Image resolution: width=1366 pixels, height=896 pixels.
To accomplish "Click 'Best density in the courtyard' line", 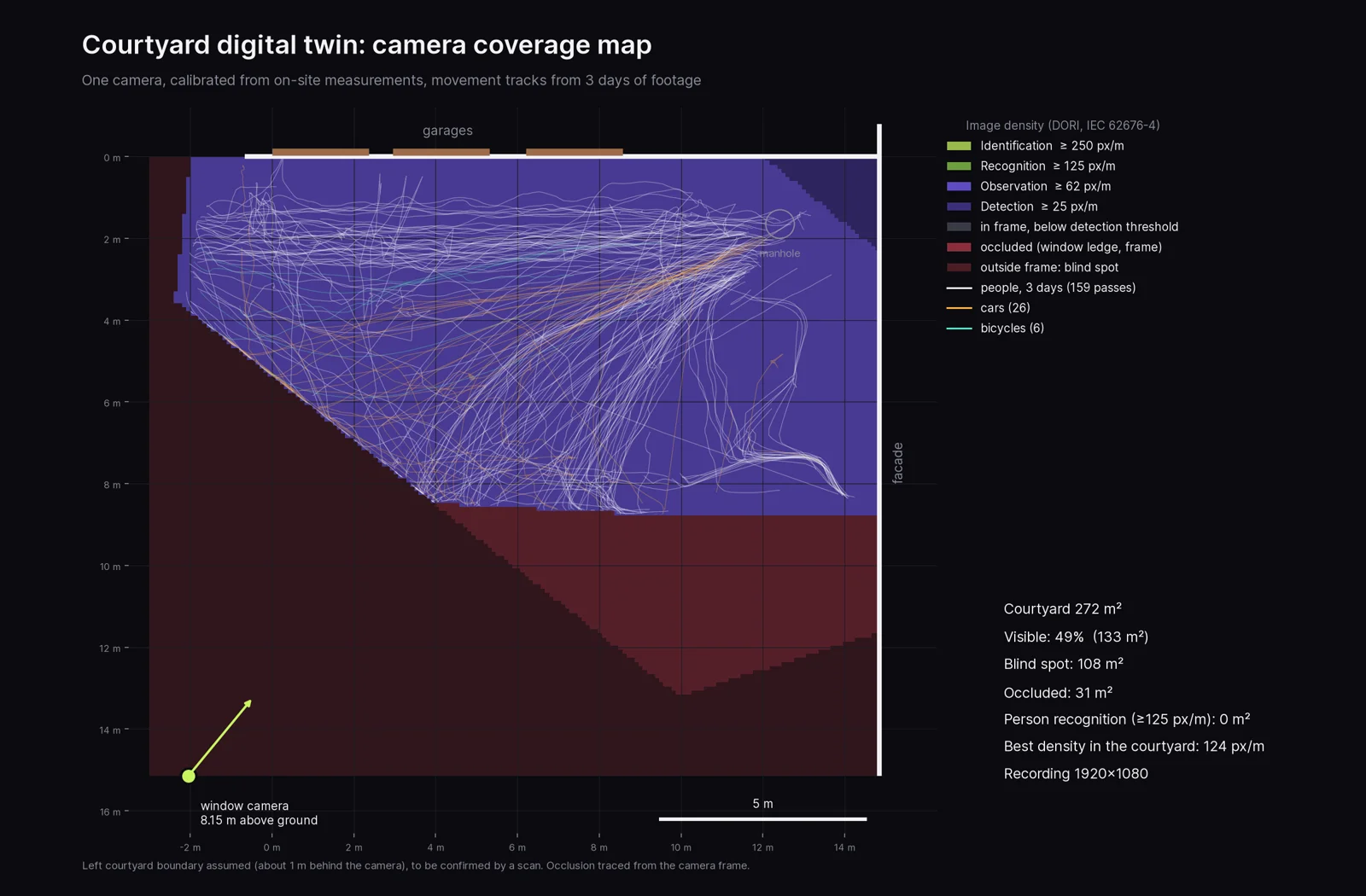I will [1134, 747].
